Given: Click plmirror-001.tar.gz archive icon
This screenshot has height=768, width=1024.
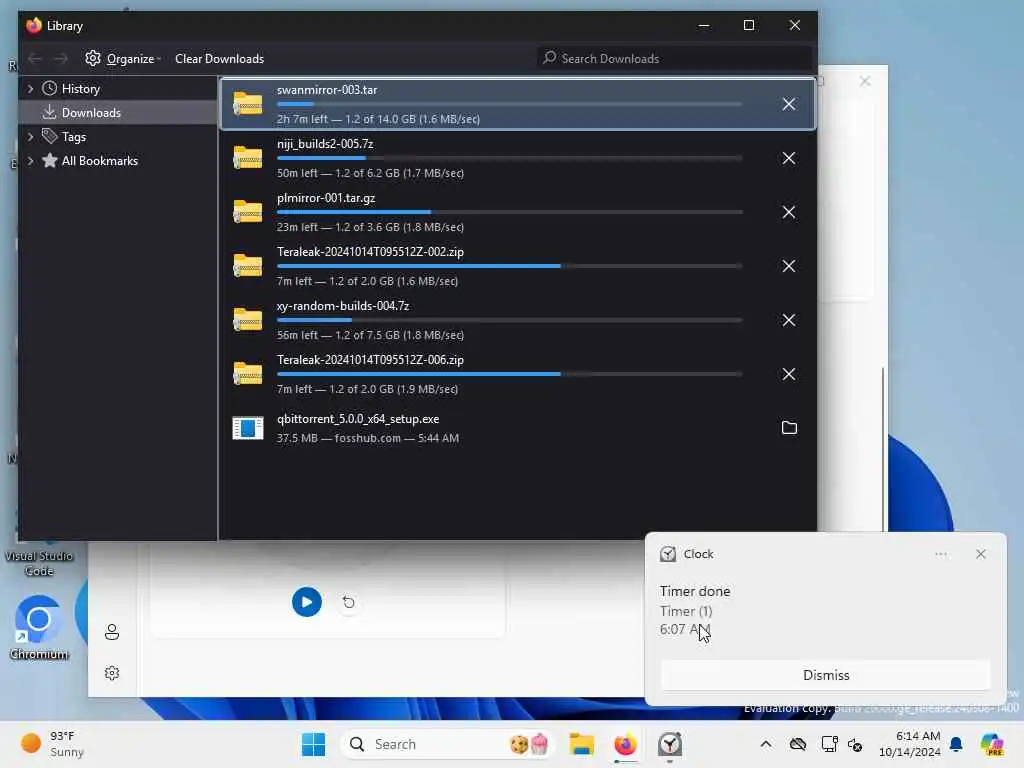Looking at the screenshot, I should click(x=248, y=212).
